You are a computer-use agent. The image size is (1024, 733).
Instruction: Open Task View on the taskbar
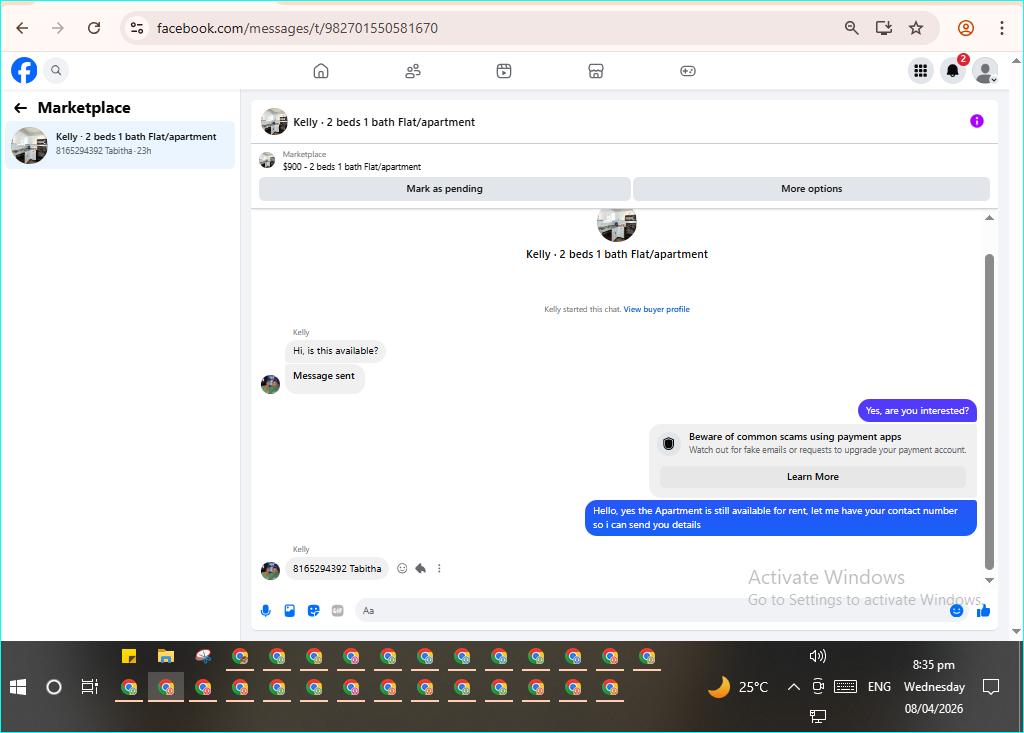[89, 687]
